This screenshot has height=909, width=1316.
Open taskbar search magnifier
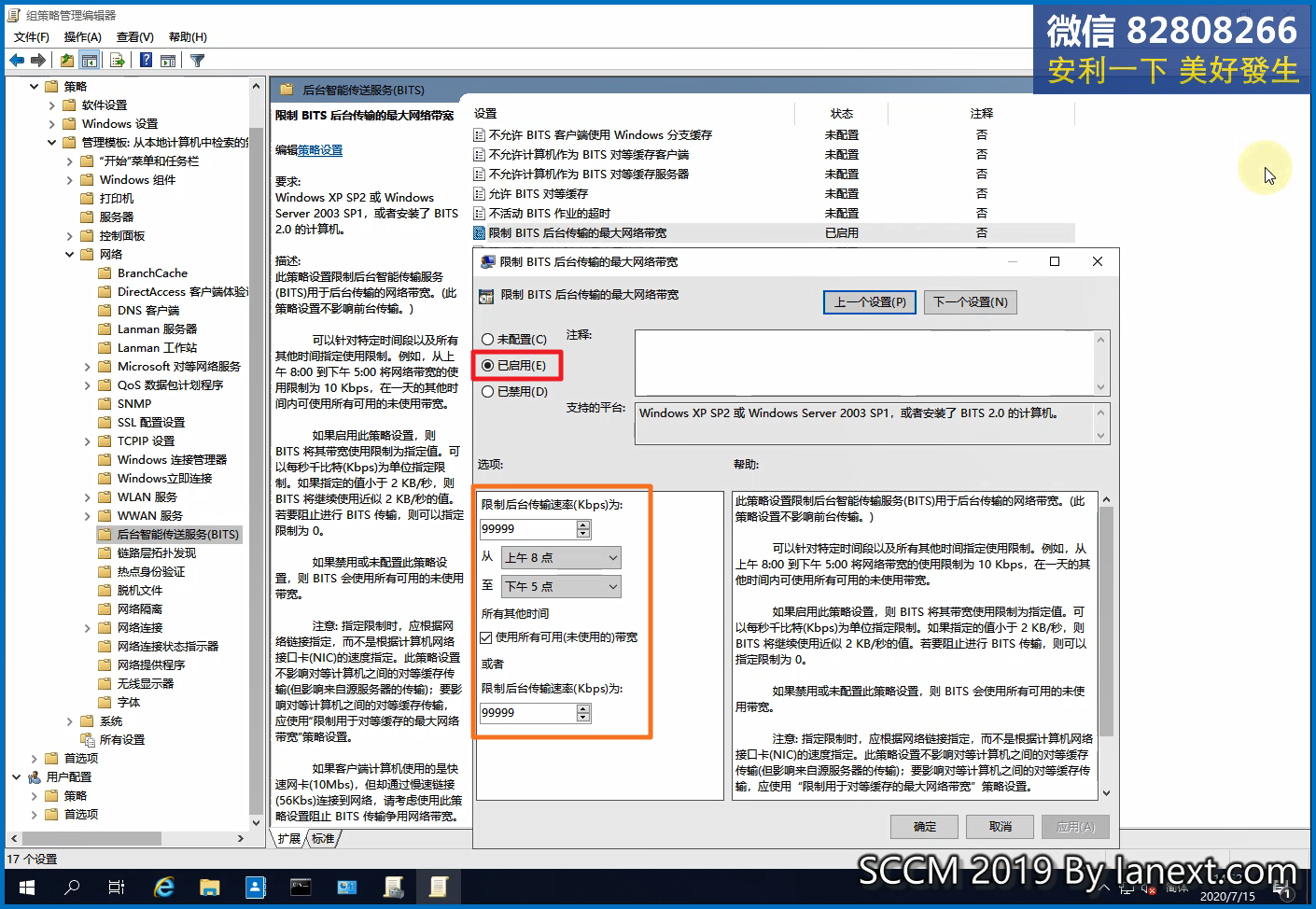[x=72, y=887]
